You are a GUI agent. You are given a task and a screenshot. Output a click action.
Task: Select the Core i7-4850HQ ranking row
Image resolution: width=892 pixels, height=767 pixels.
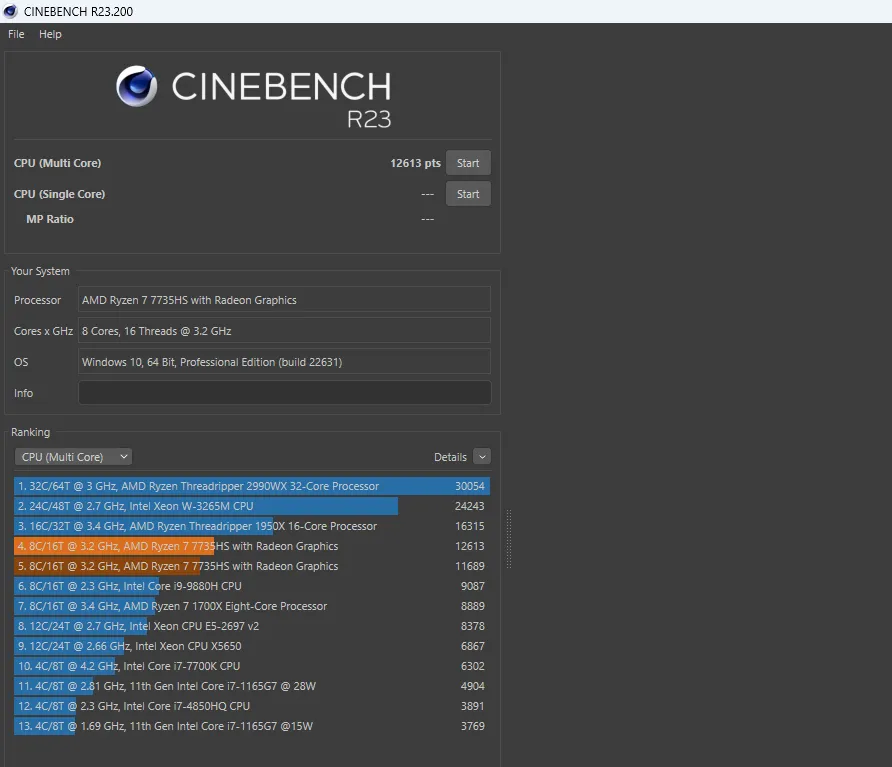[x=251, y=706]
